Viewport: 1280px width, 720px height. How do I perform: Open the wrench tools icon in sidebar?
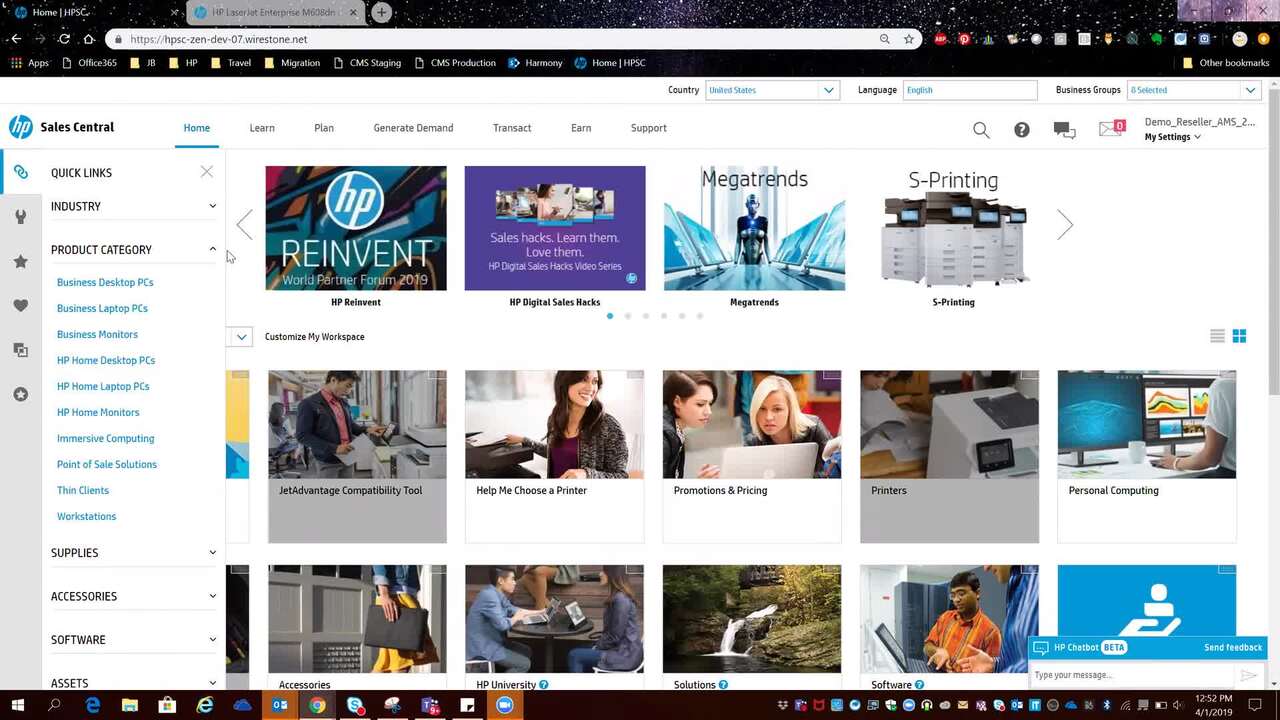coord(20,217)
